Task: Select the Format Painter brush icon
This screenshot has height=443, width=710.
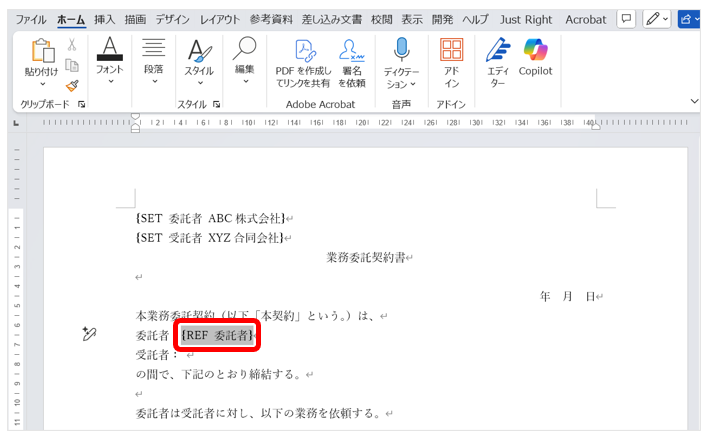Action: coord(72,85)
